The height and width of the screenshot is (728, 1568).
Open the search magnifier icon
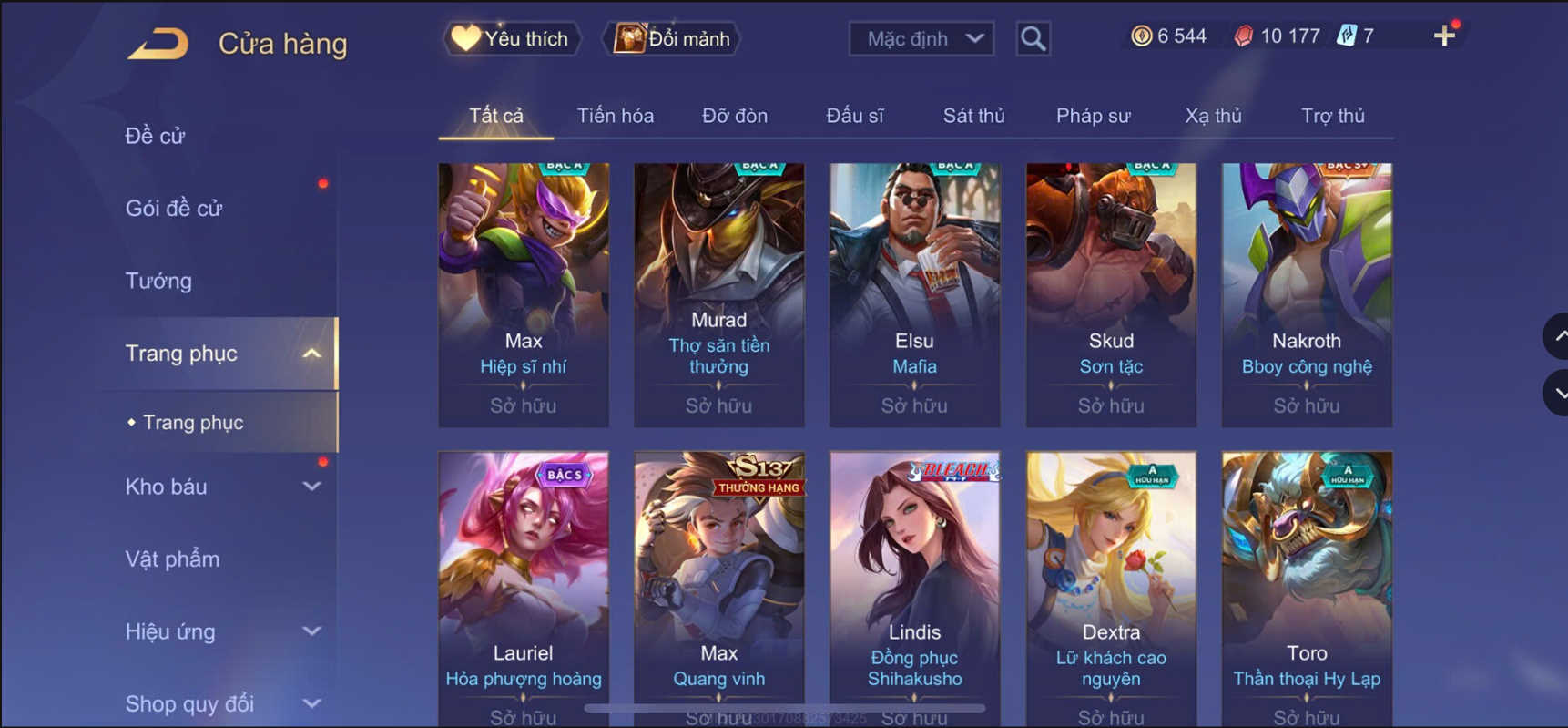1033,39
